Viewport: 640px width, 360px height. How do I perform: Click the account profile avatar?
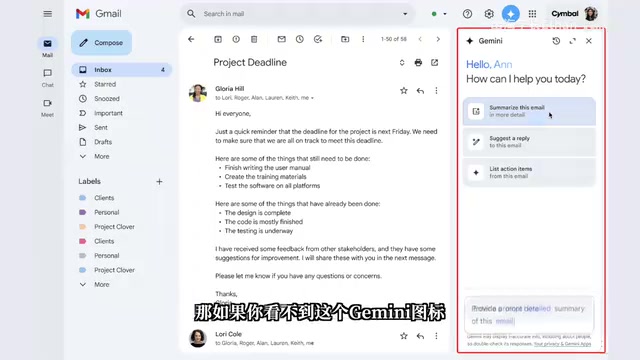[x=591, y=14]
